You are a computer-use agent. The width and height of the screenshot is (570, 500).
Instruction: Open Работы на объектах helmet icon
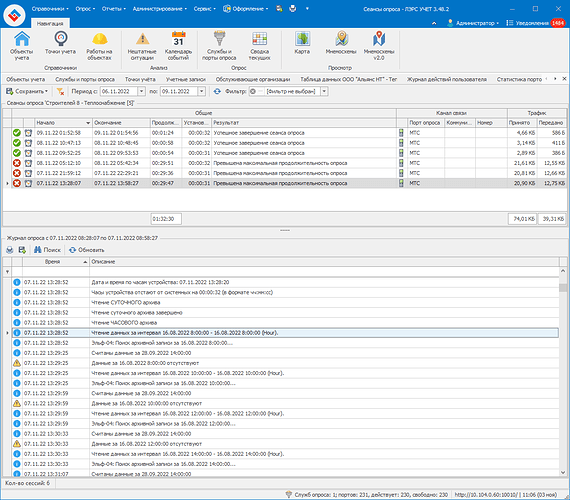[x=99, y=45]
